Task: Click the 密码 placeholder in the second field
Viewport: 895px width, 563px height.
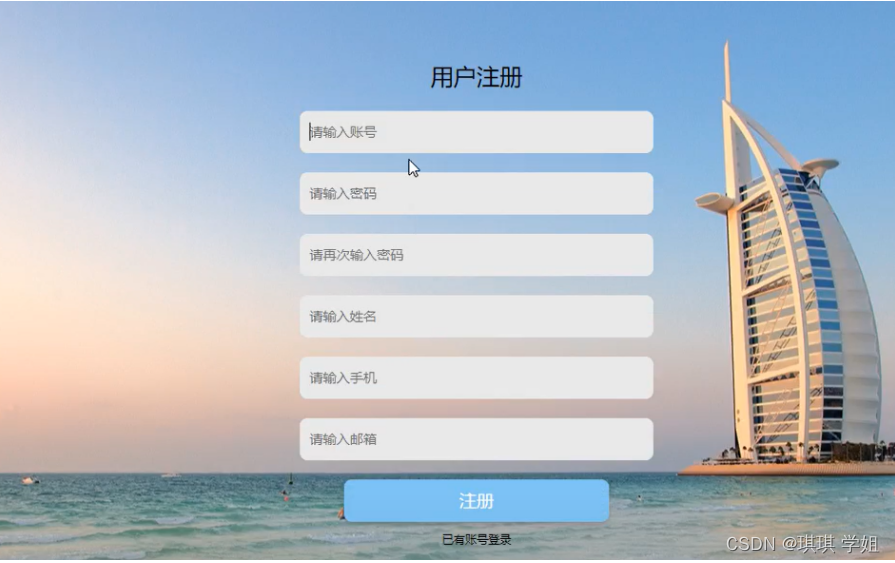Action: pyautogui.click(x=363, y=194)
